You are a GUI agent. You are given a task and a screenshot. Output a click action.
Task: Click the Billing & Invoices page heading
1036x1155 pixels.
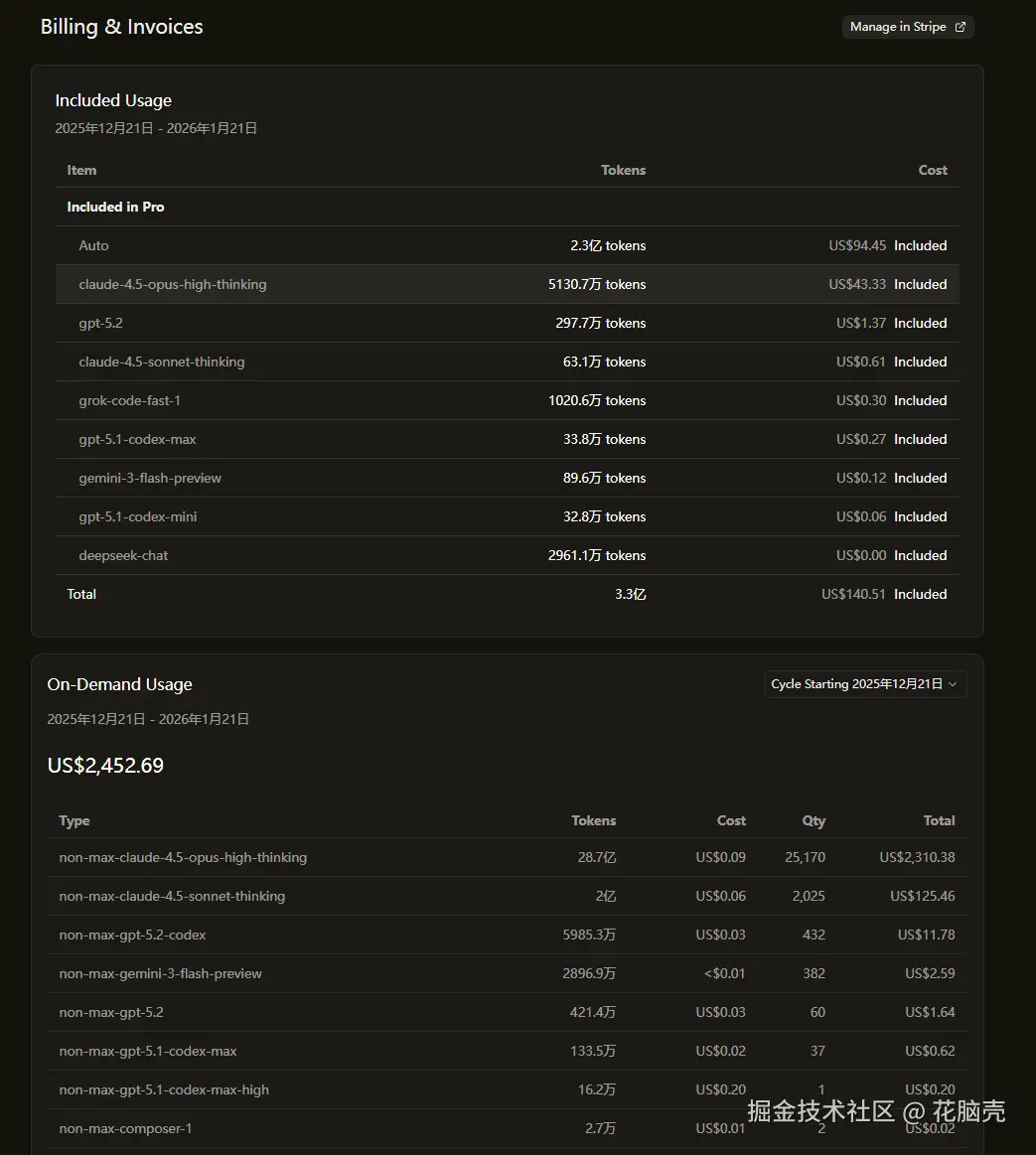121,27
